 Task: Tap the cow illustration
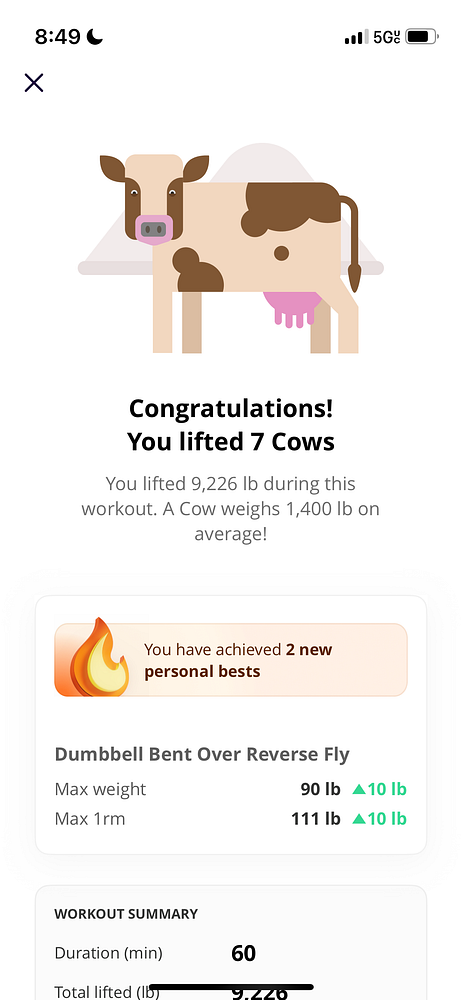(x=230, y=253)
